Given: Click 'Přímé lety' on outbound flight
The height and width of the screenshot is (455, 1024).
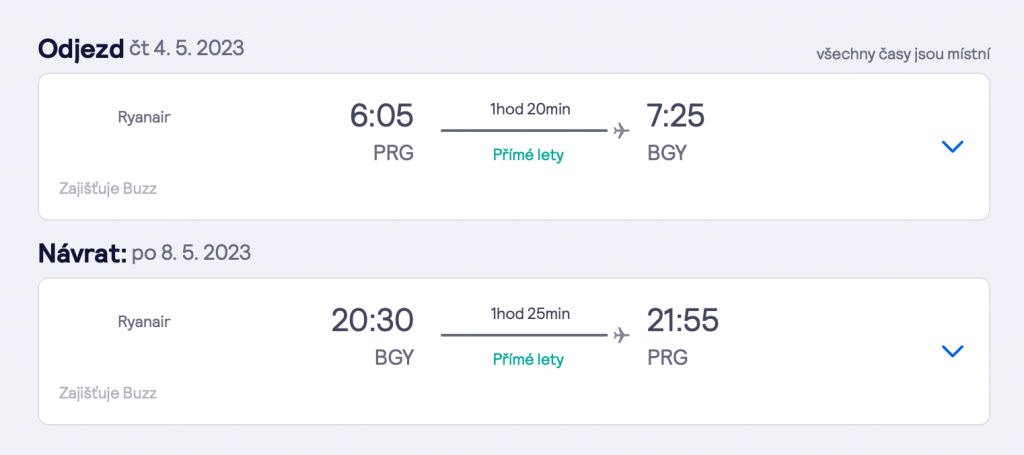Looking at the screenshot, I should click(528, 155).
